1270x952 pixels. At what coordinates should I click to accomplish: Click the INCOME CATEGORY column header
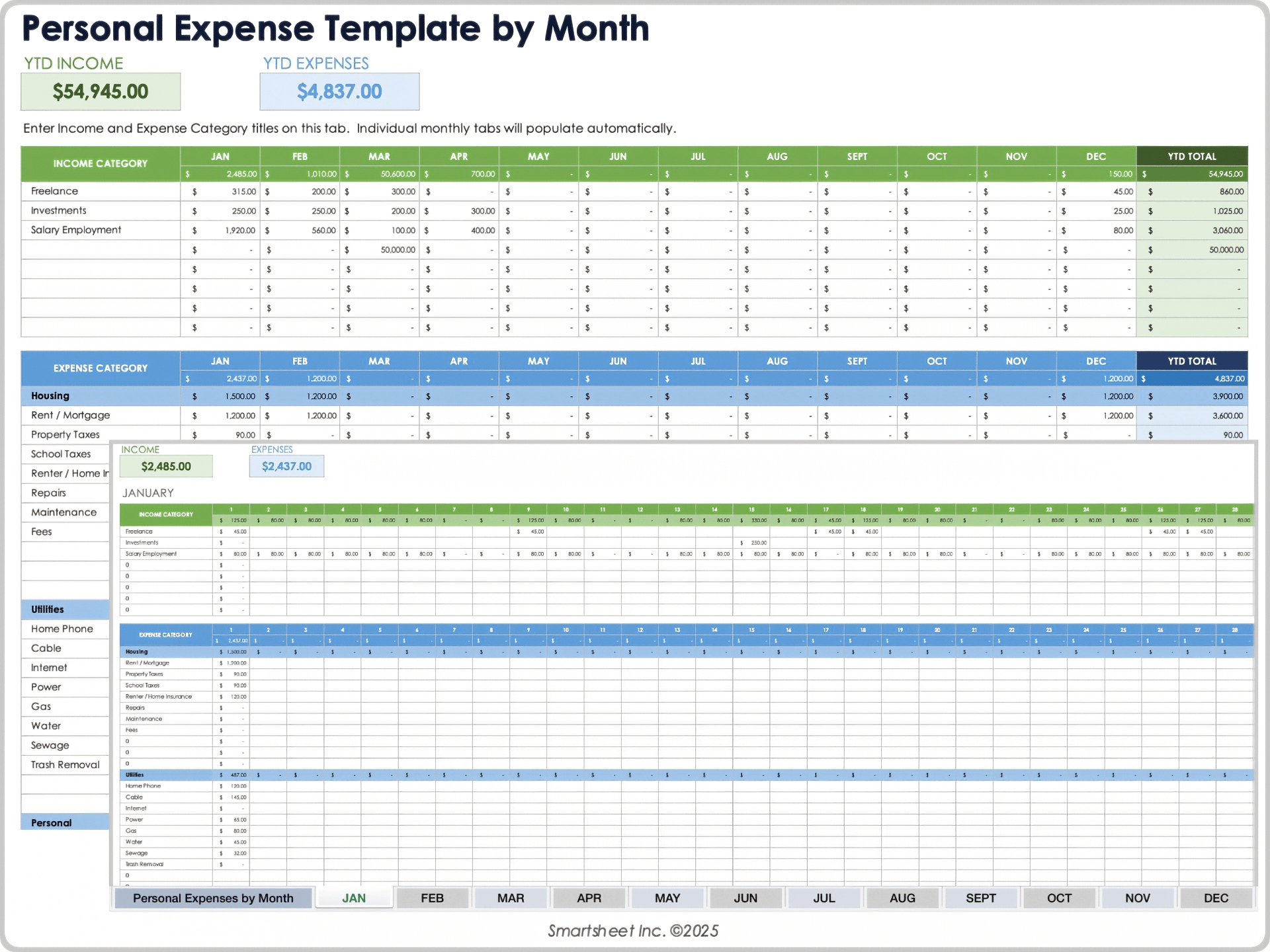tap(101, 163)
